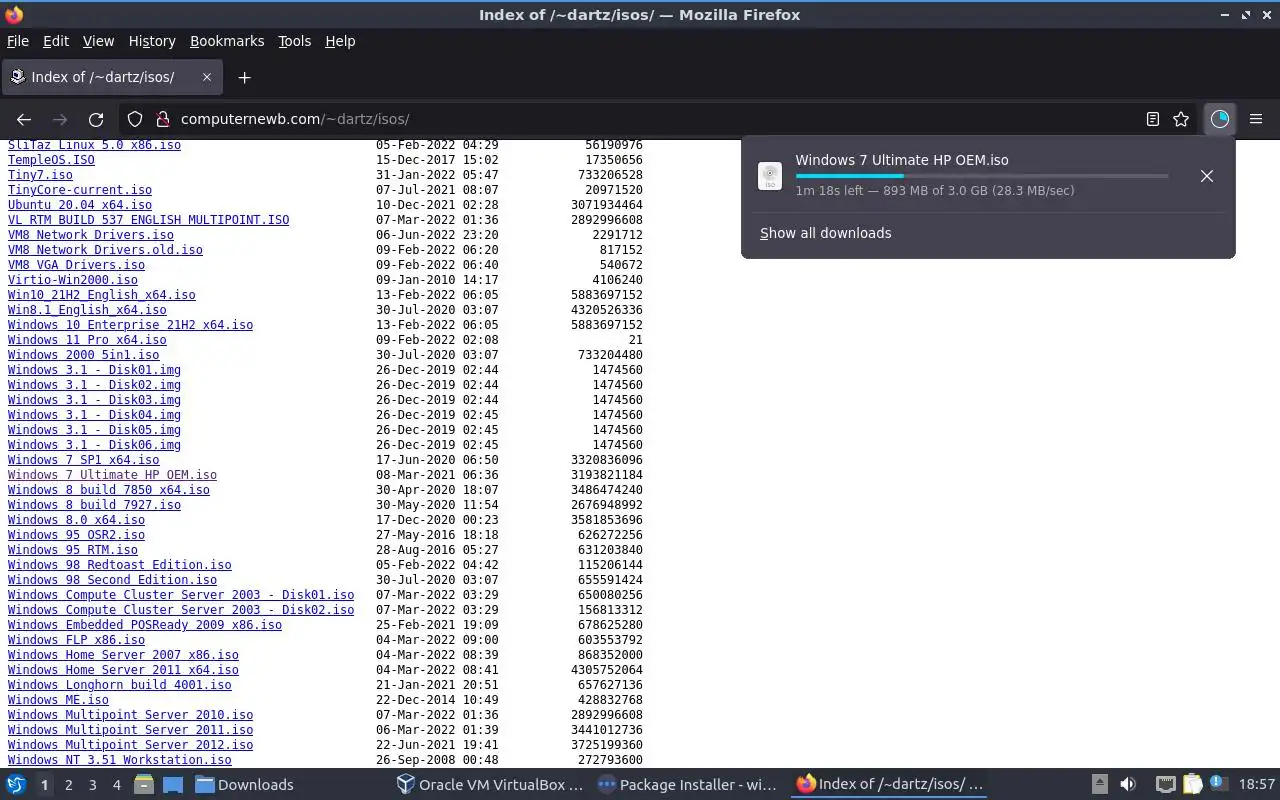
Task: Click Windows_7_Ultimate_HP_OEM.iso link
Action: pos(112,475)
